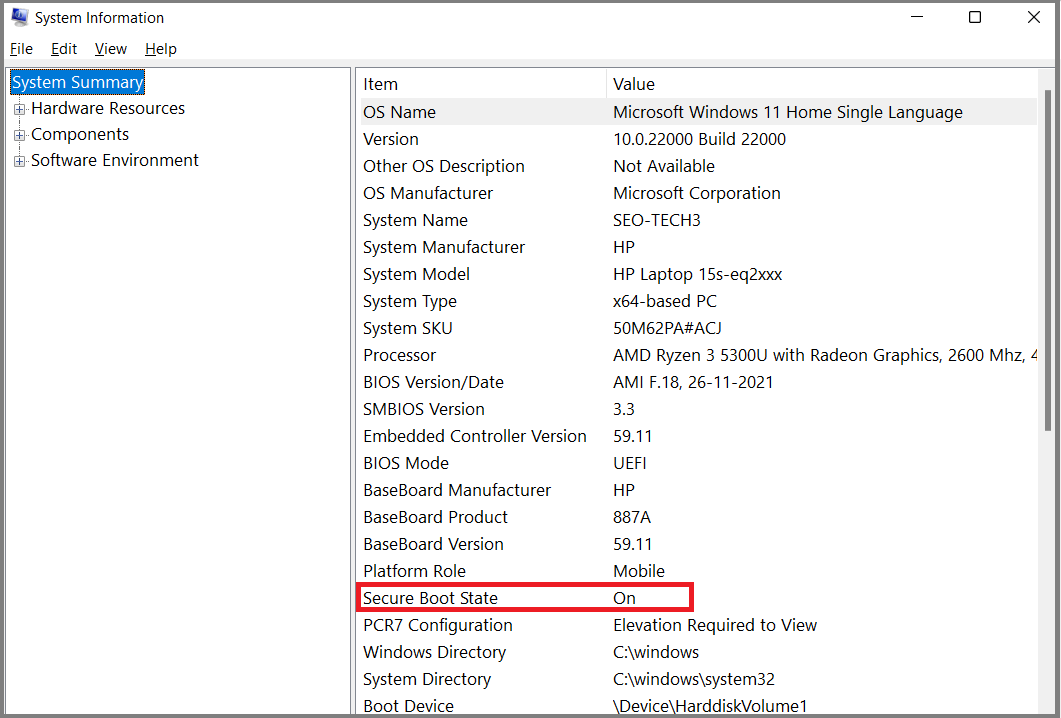
Task: Maximize the System Information window
Action: pos(975,17)
